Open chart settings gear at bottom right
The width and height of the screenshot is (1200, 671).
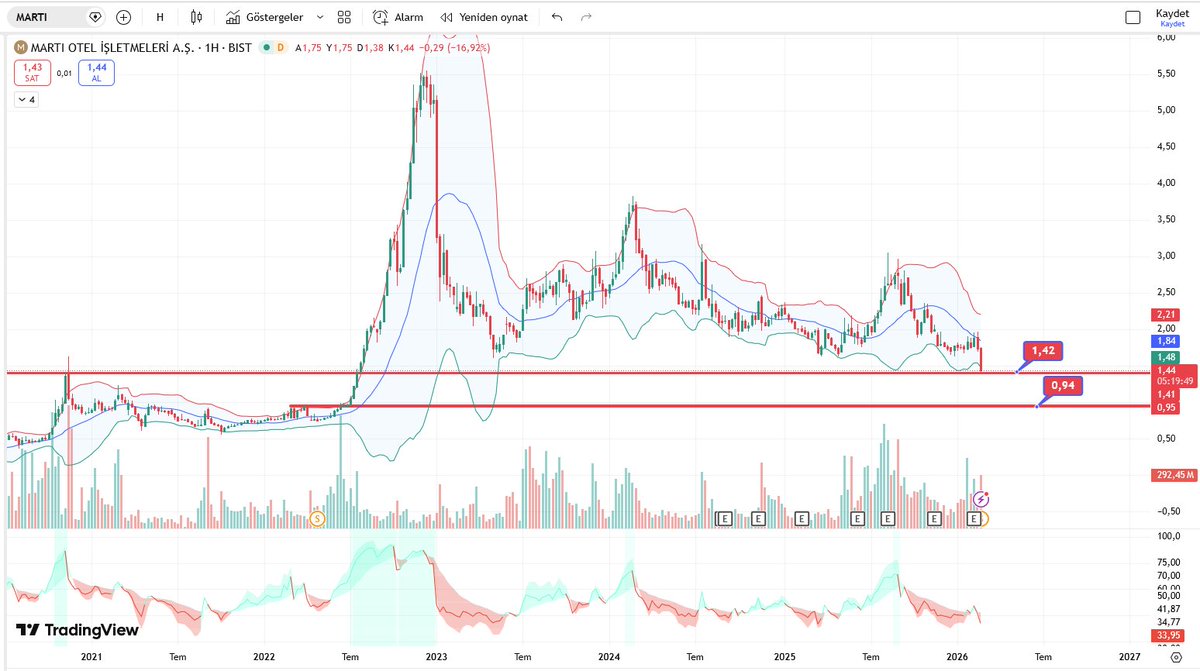coord(1176,657)
